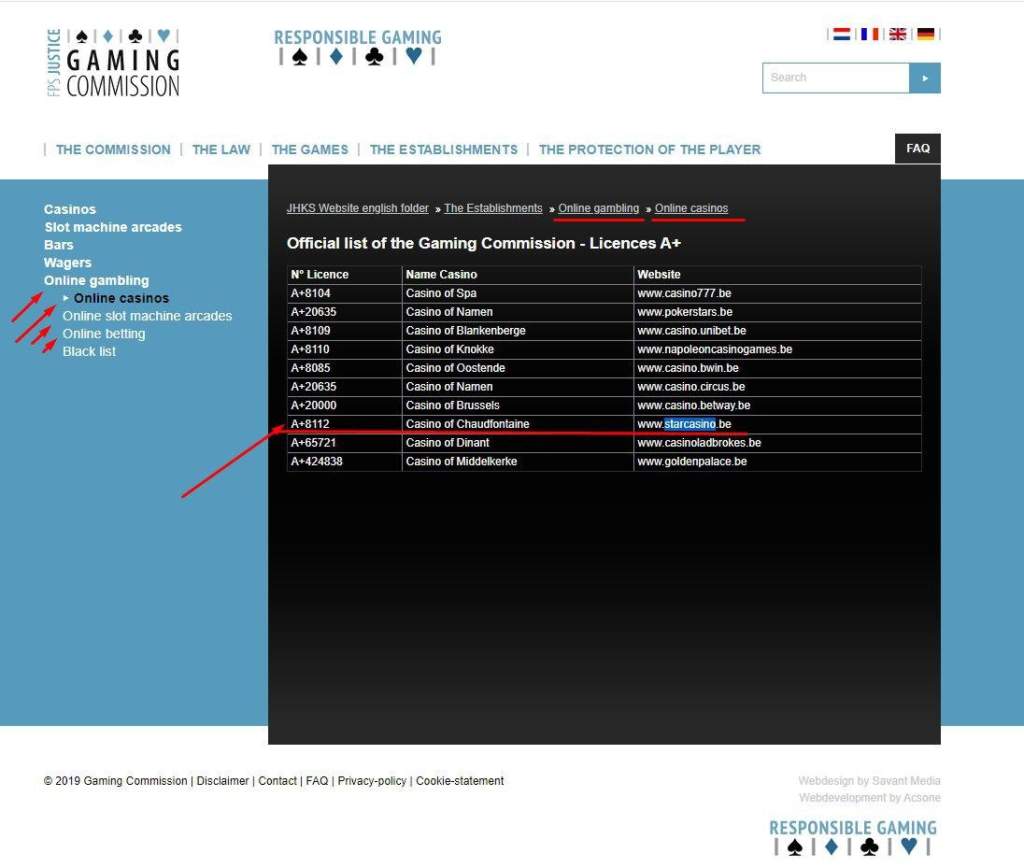Open the Cookie-statement footer link
This screenshot has width=1024, height=868.
pyautogui.click(x=459, y=781)
